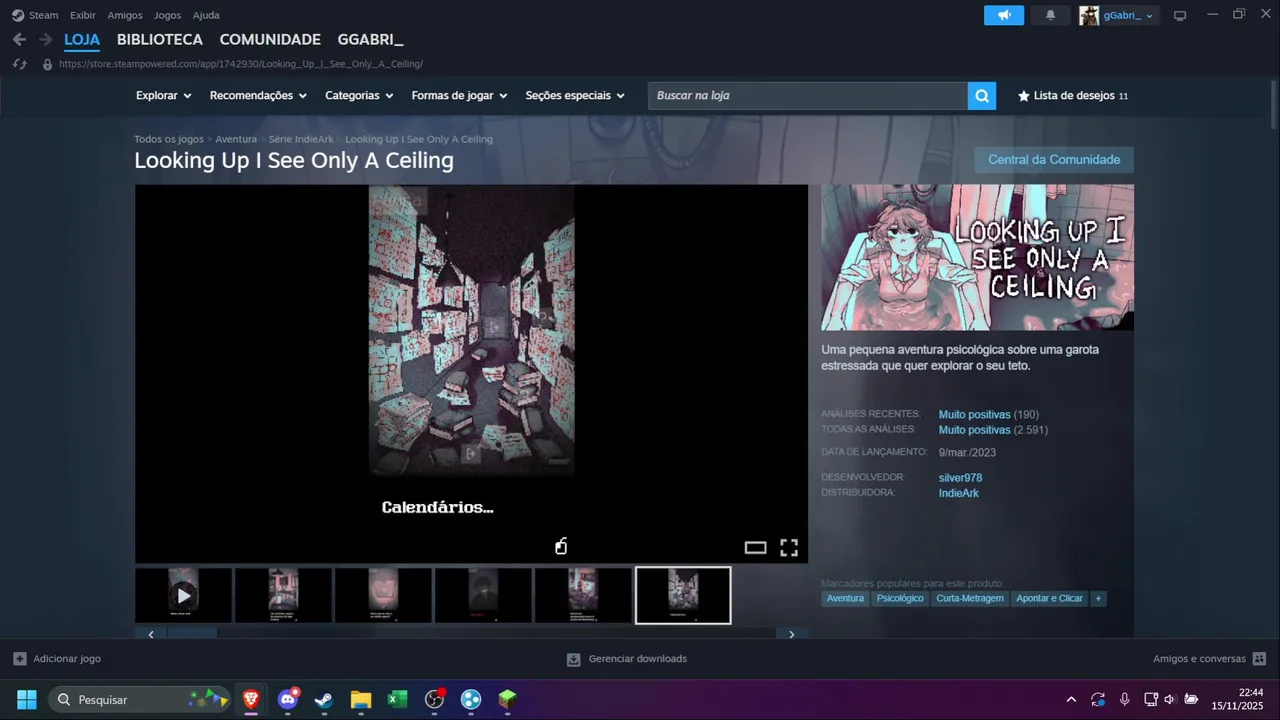Open the IndieArk publisher link
The width and height of the screenshot is (1280, 720).
pyautogui.click(x=959, y=493)
